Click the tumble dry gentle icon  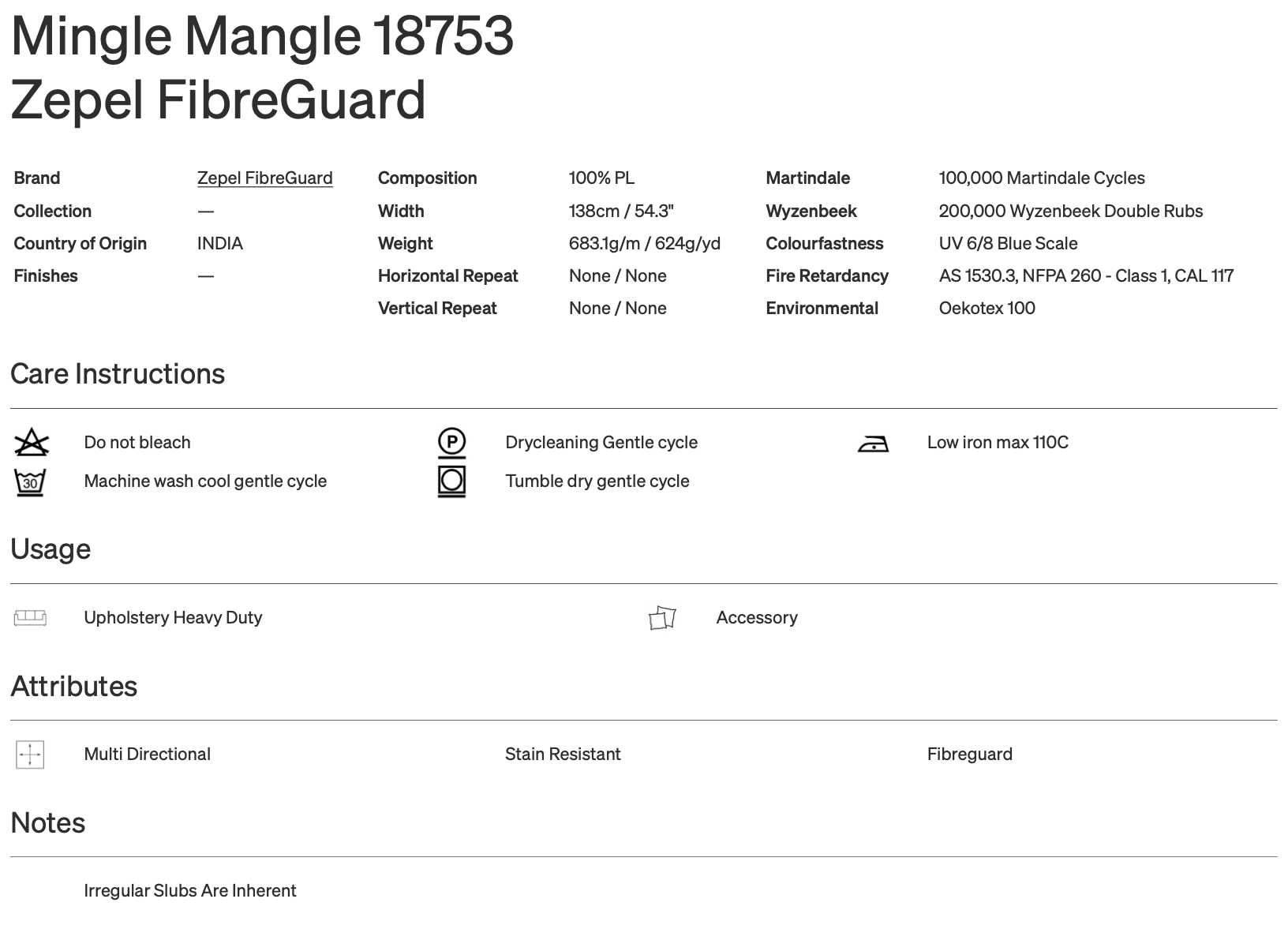pyautogui.click(x=451, y=481)
